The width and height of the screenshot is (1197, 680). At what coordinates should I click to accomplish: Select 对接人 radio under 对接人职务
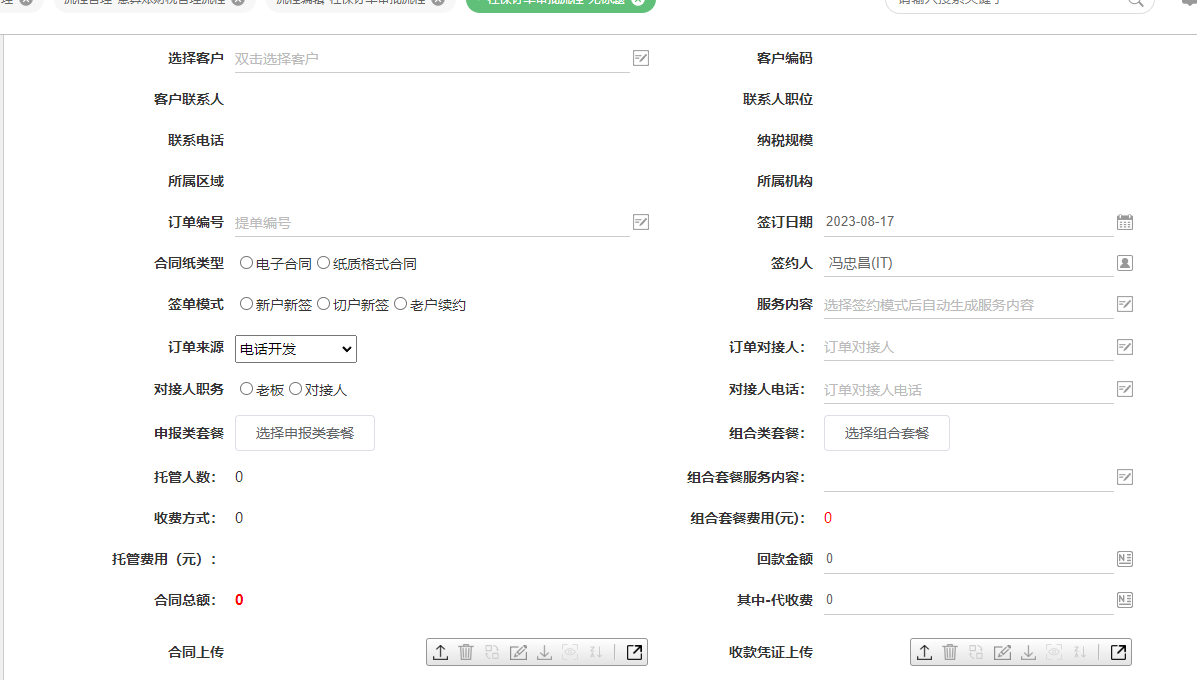(295, 389)
